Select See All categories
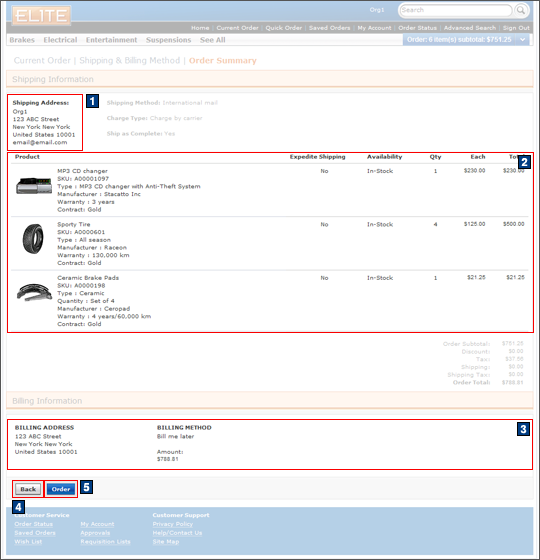540x560 pixels. point(212,40)
